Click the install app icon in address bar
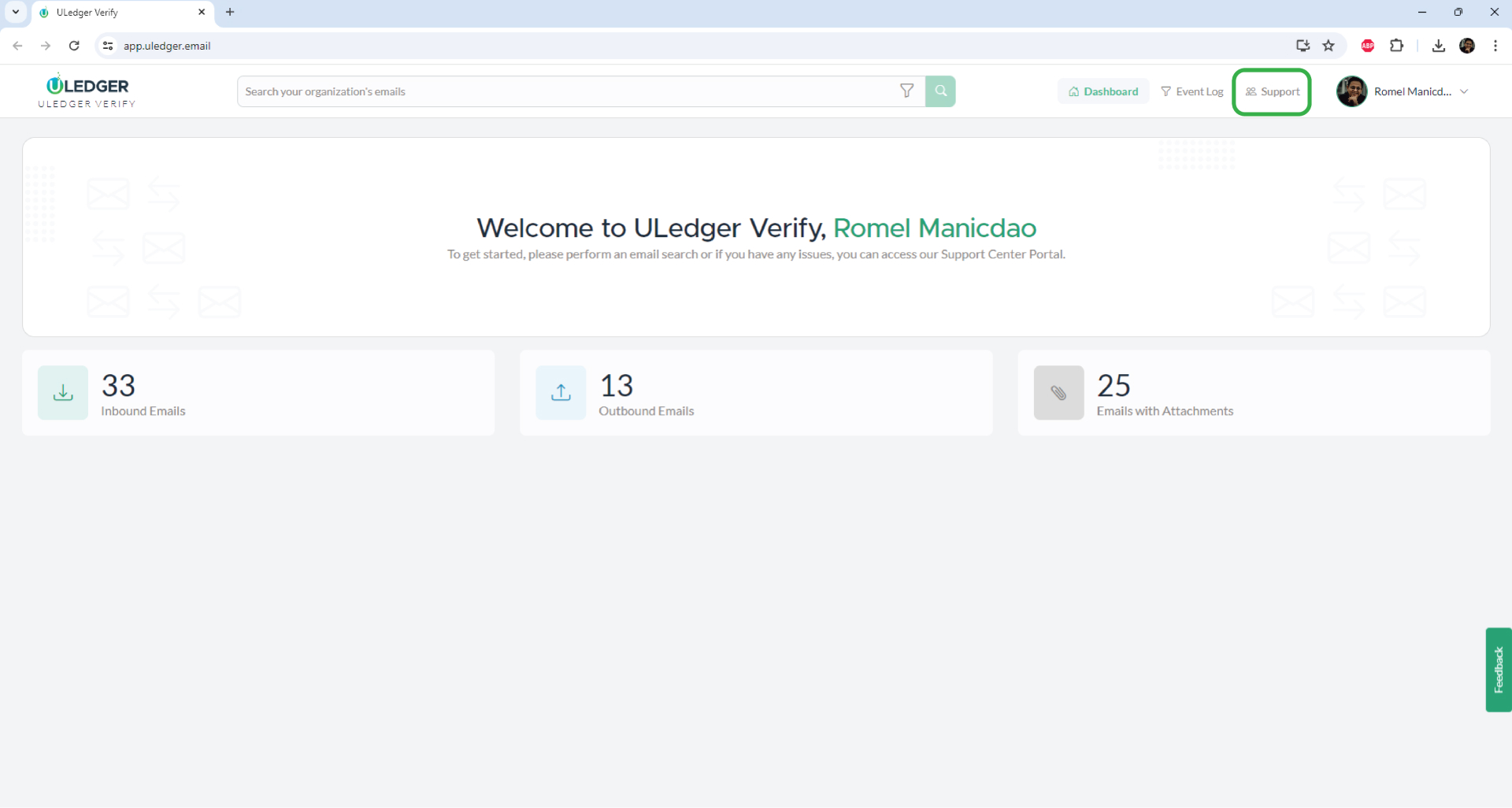Screen dimensions: 1512x808 [x=1303, y=46]
